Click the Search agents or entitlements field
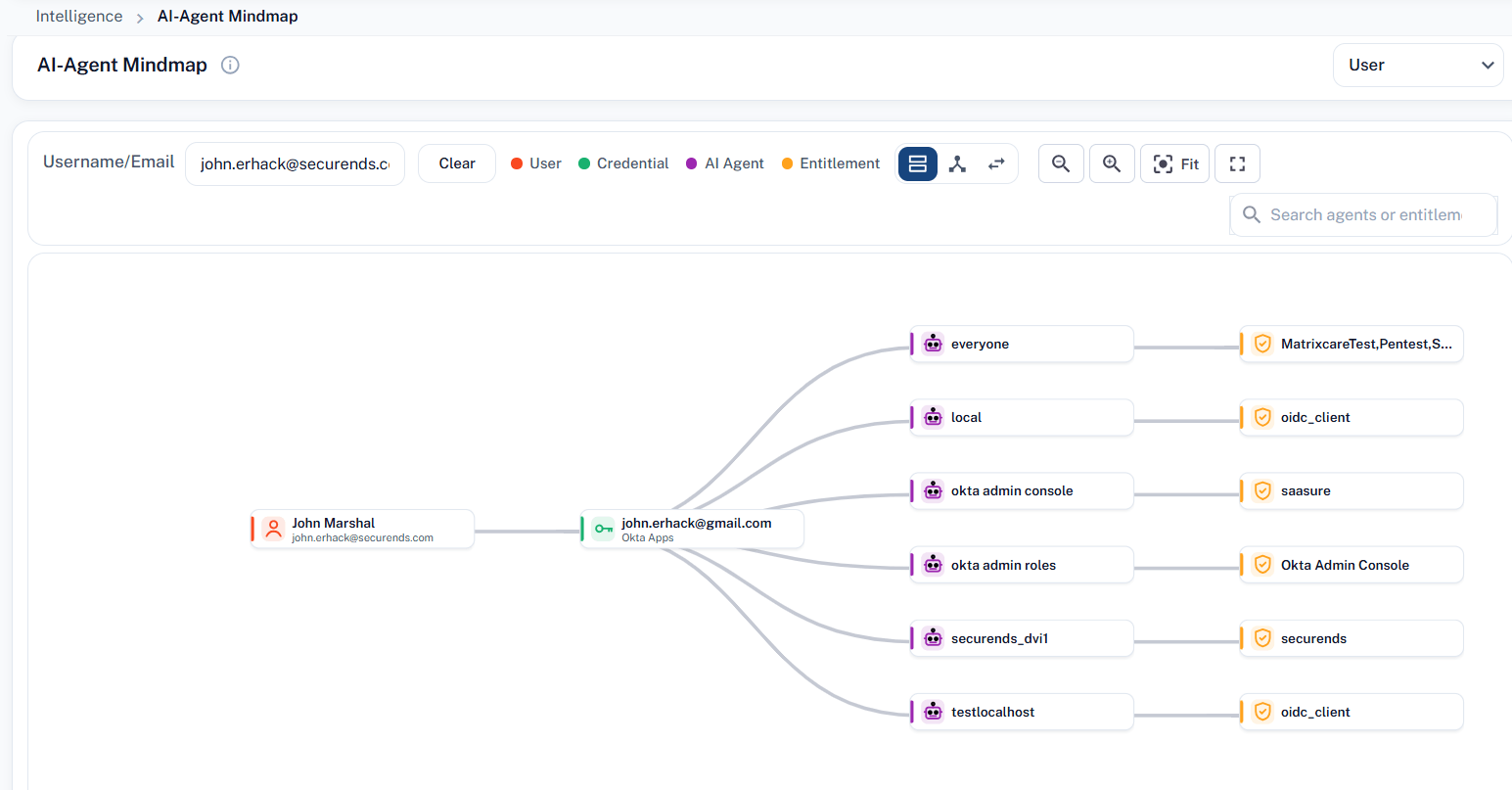Image resolution: width=1512 pixels, height=790 pixels. 1363,214
